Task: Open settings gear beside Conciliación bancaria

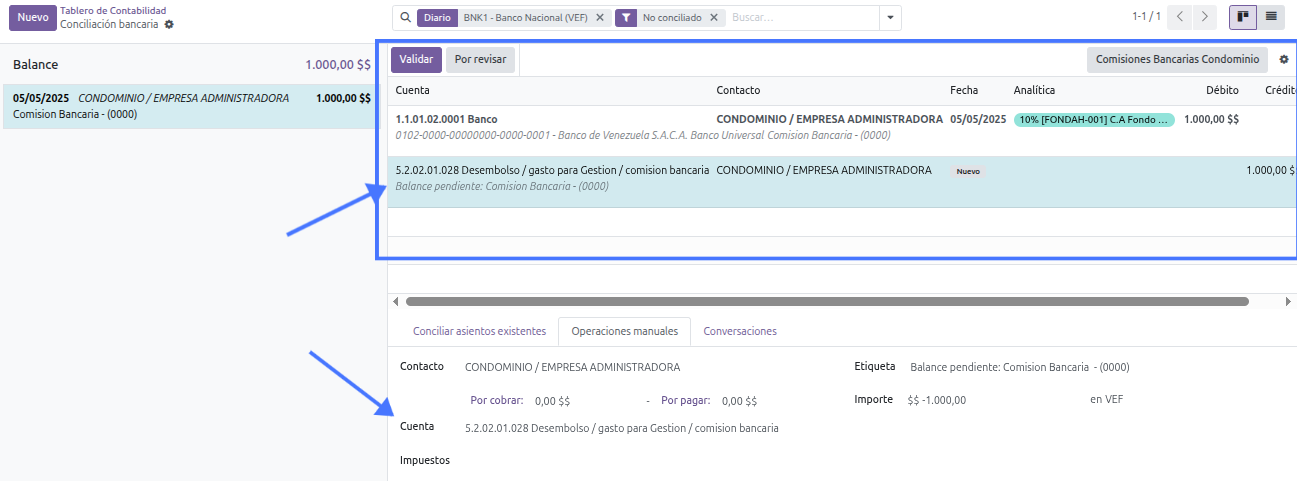Action: tap(169, 24)
